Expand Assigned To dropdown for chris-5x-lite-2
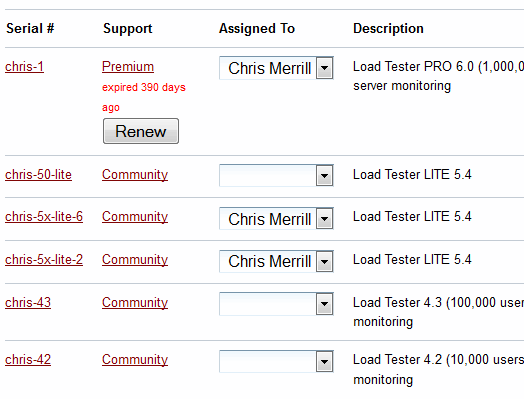Image resolution: width=524 pixels, height=399 pixels. click(276, 261)
